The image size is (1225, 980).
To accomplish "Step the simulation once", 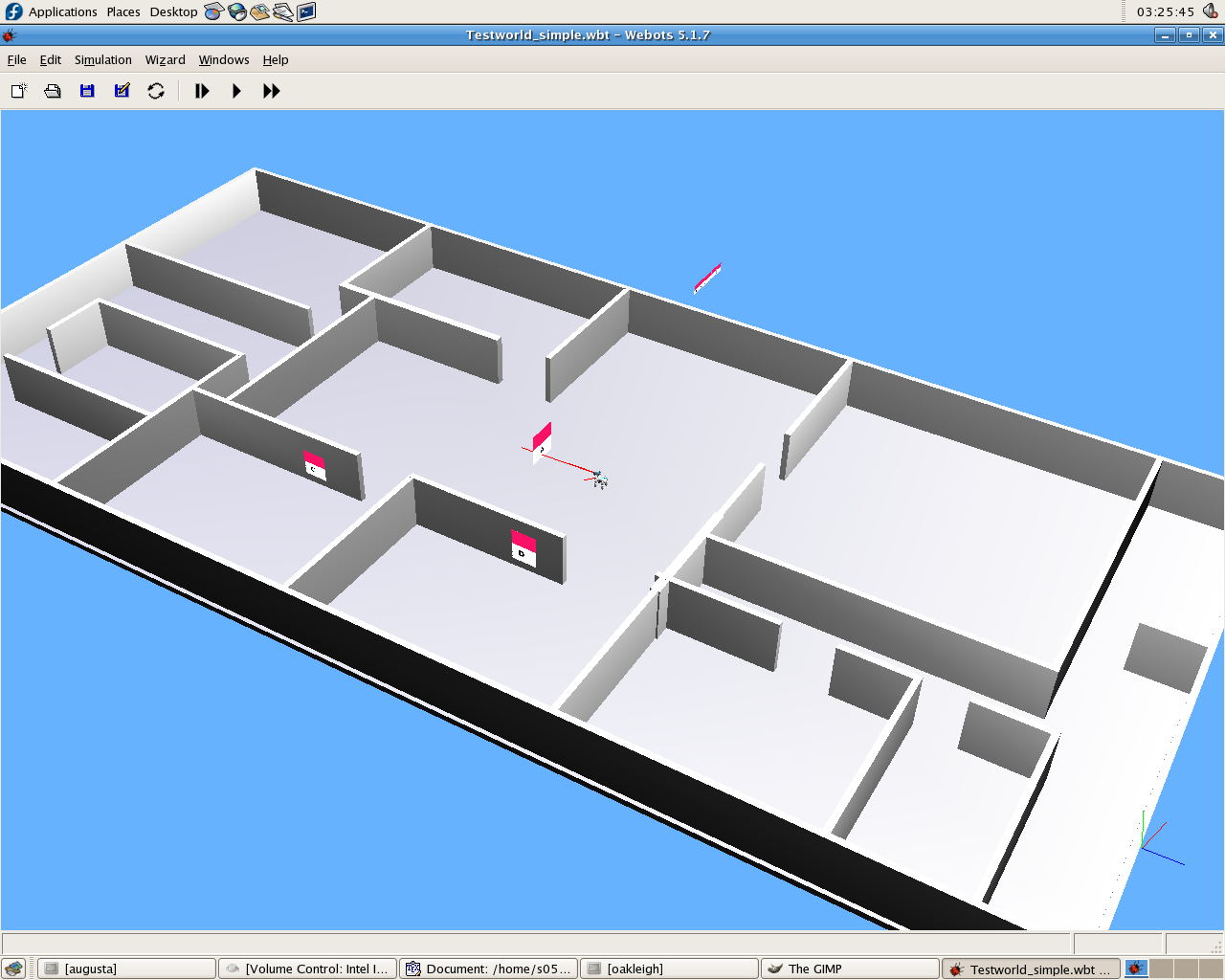I will point(202,91).
